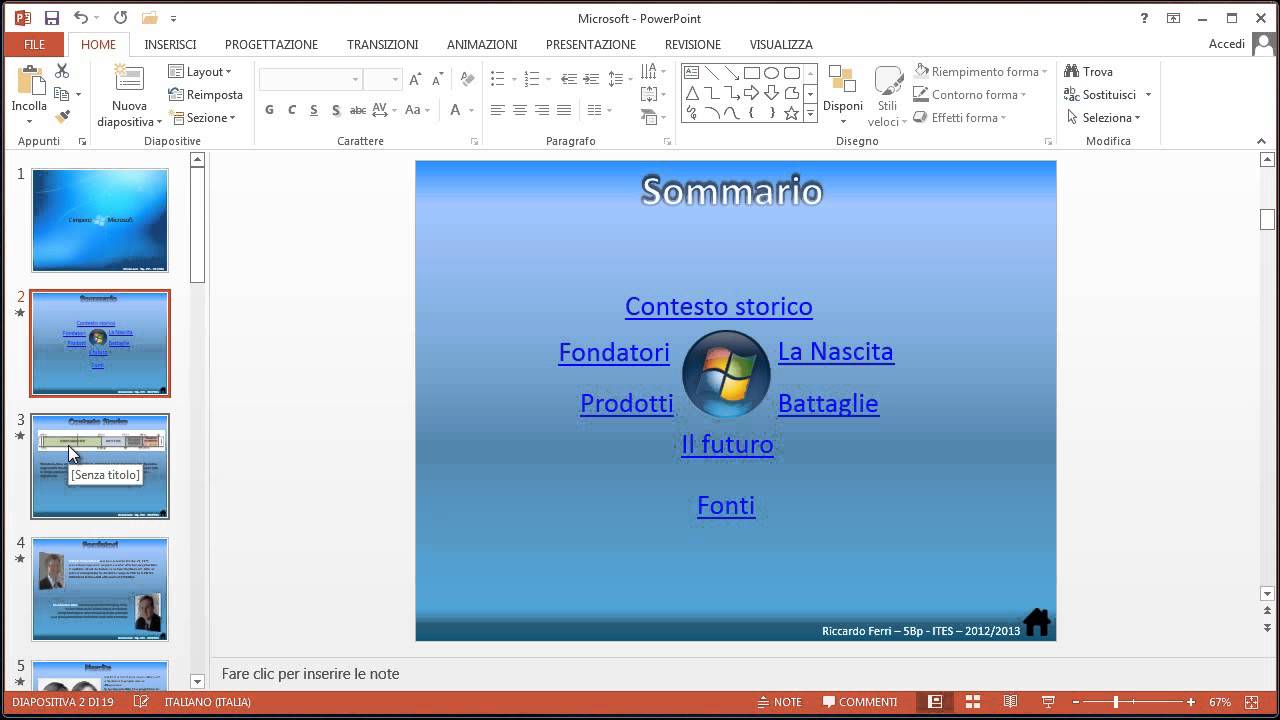This screenshot has width=1280, height=720.
Task: Decrease font size with smaller A icon
Action: [438, 79]
